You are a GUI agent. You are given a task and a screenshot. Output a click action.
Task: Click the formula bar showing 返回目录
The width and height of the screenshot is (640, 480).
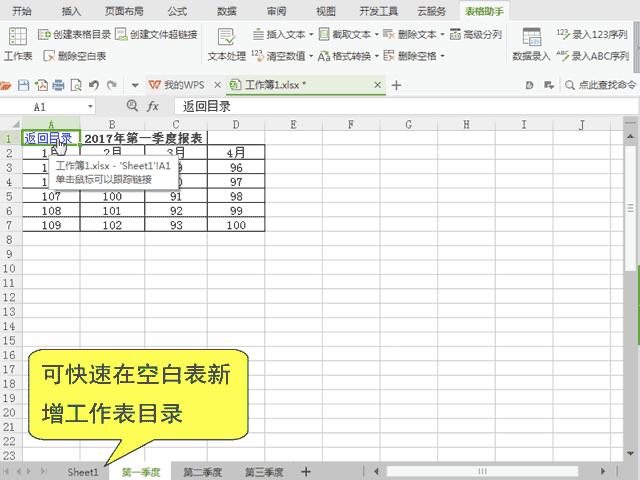[406, 107]
